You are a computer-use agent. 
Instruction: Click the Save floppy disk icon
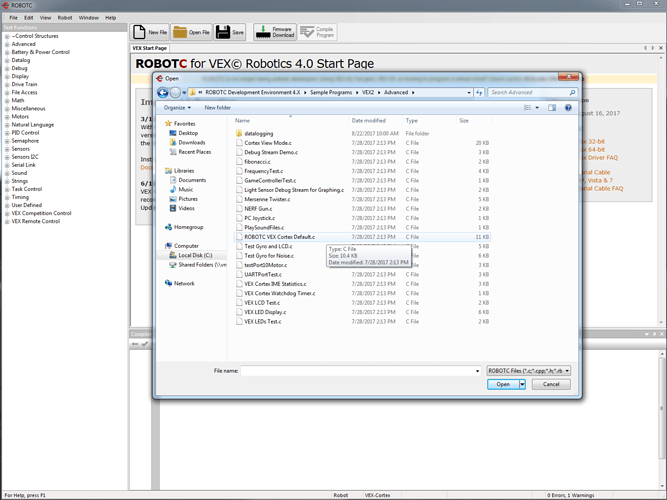[223, 32]
